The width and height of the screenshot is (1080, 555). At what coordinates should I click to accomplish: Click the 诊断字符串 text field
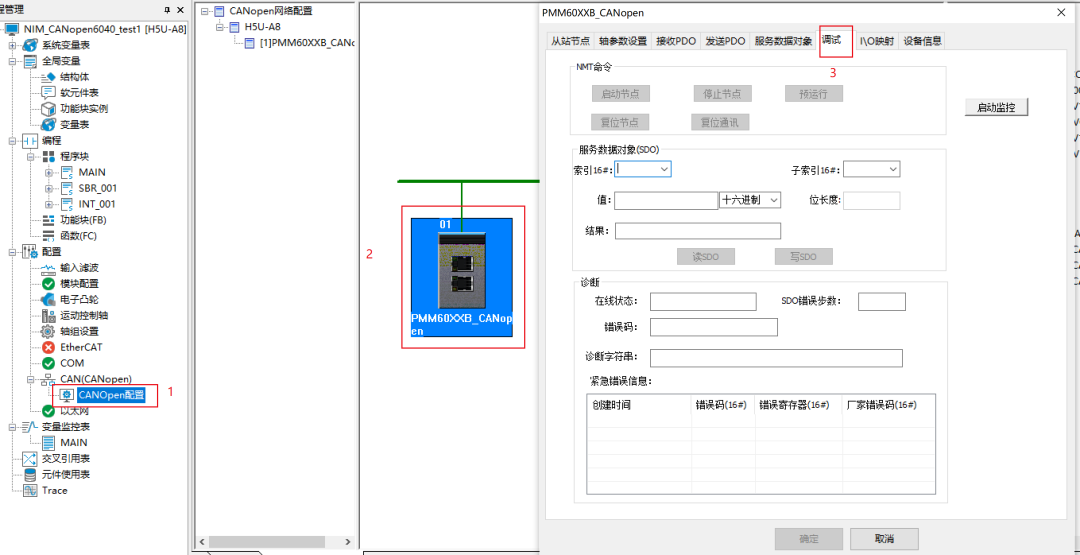tap(776, 358)
